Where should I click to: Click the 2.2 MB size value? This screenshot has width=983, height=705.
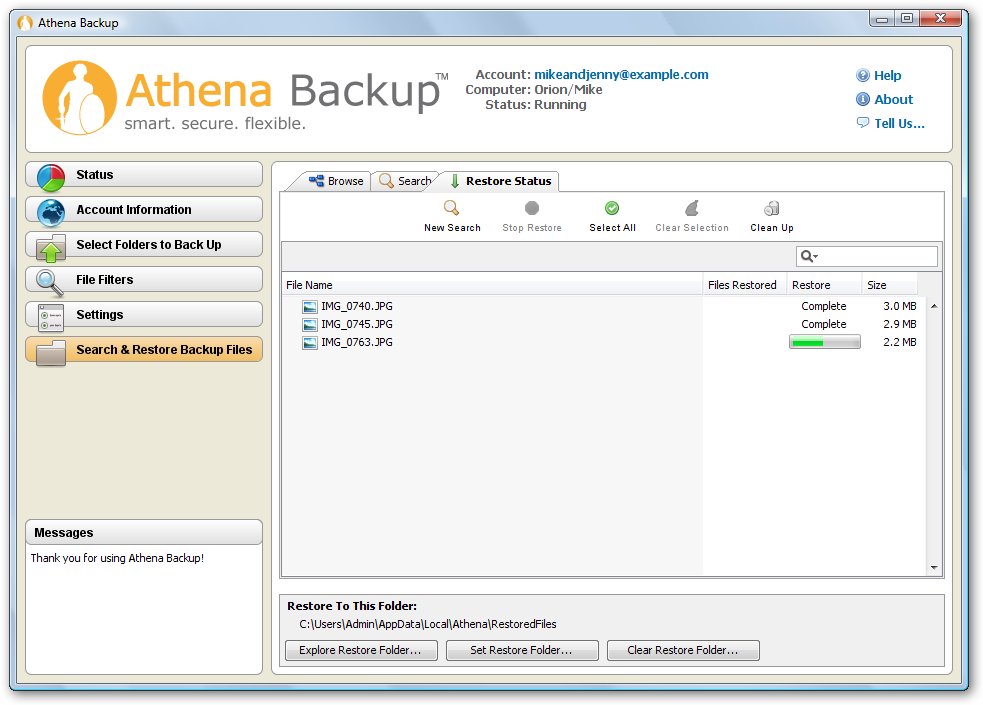point(900,343)
